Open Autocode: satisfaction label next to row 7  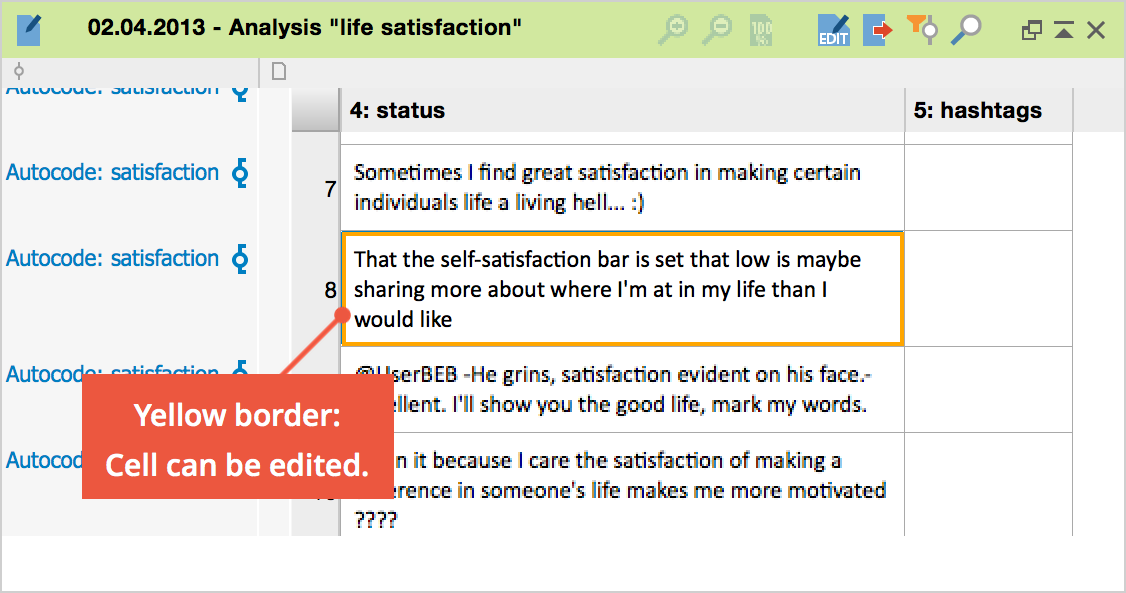pos(112,173)
